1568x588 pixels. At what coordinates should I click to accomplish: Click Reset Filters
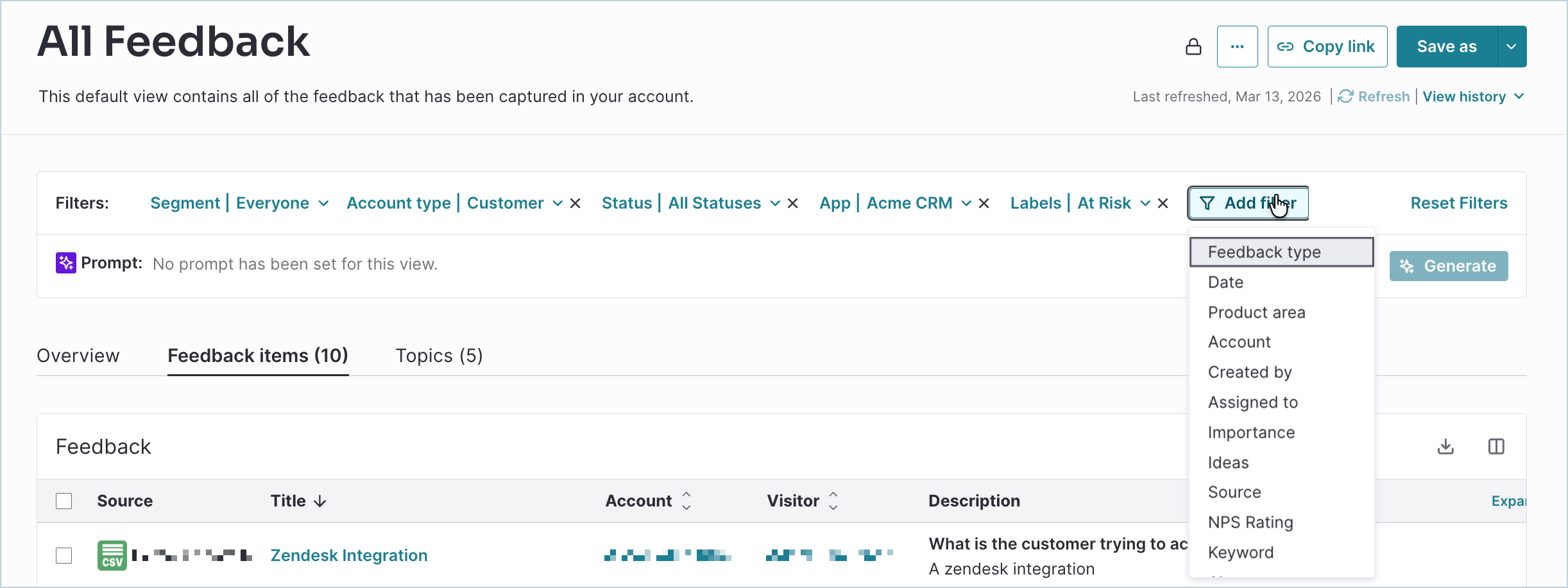tap(1459, 203)
